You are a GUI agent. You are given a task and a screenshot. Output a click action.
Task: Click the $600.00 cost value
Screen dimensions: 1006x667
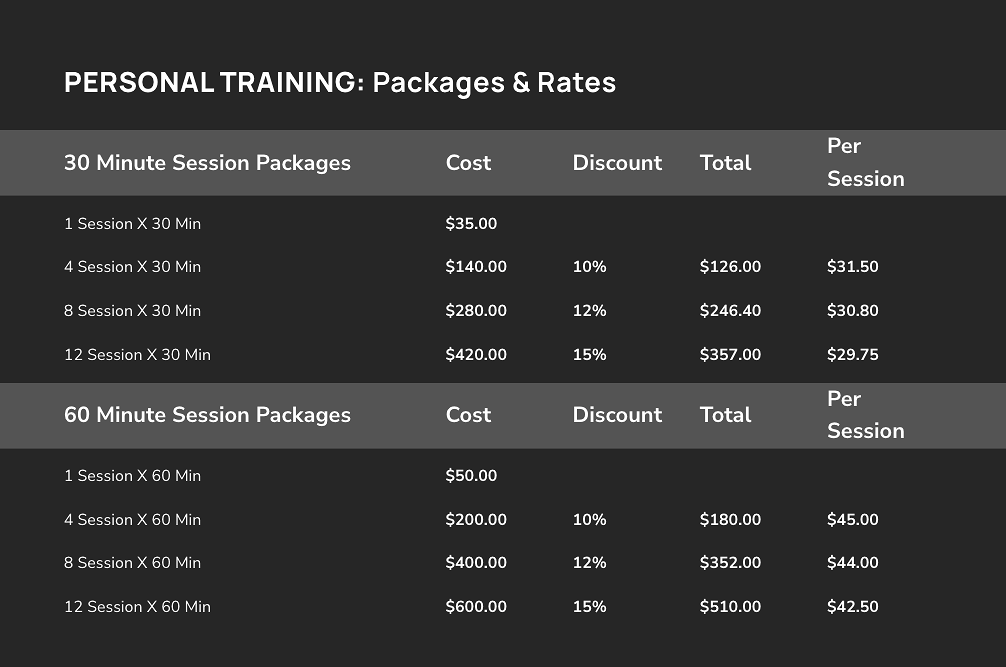[x=476, y=607]
